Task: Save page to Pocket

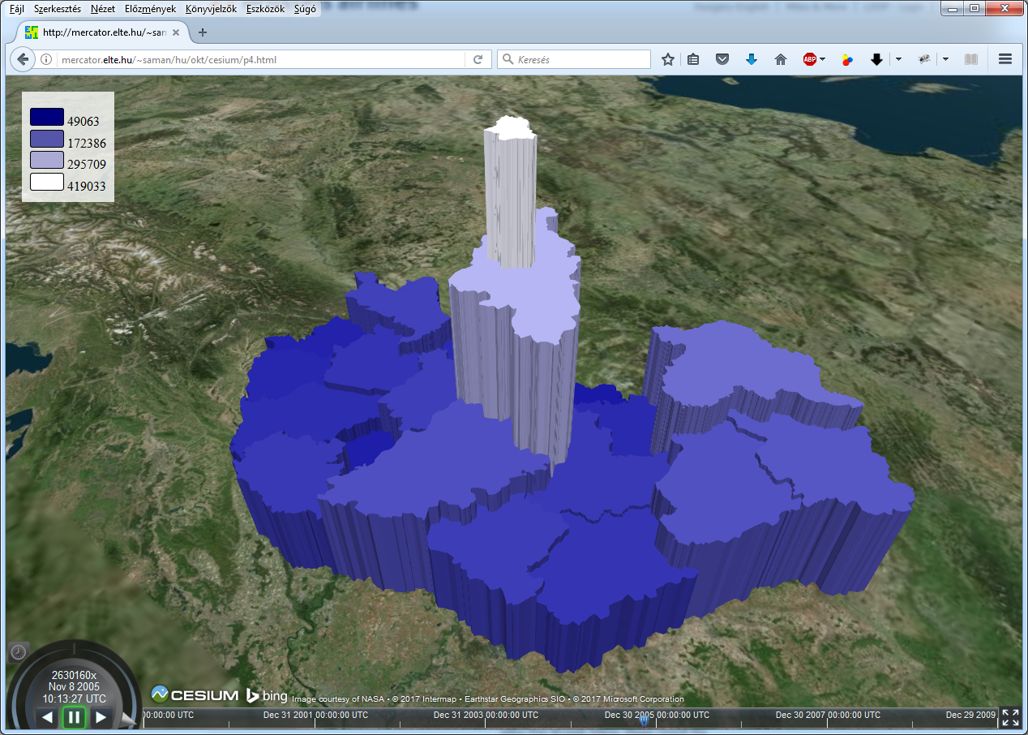Action: tap(722, 59)
